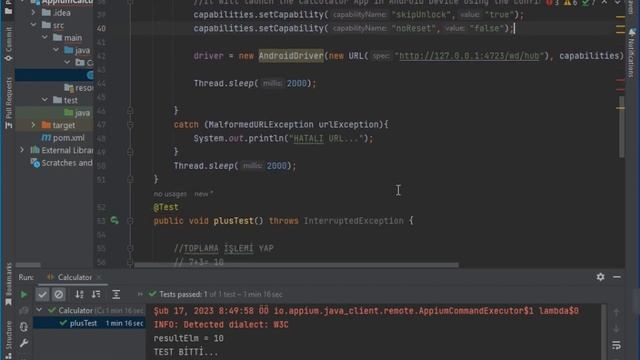Screen dimensions: 640x360
Task: Sort test results by duration
Action: pos(96,294)
